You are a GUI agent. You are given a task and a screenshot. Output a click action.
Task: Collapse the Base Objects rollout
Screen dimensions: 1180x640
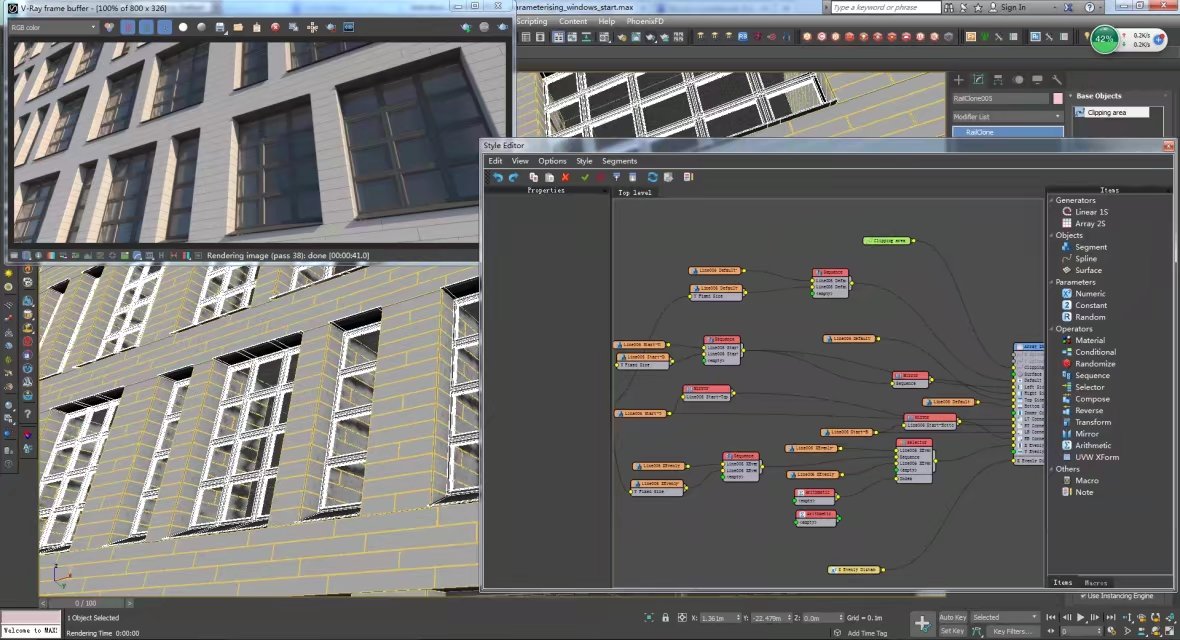click(x=1071, y=96)
